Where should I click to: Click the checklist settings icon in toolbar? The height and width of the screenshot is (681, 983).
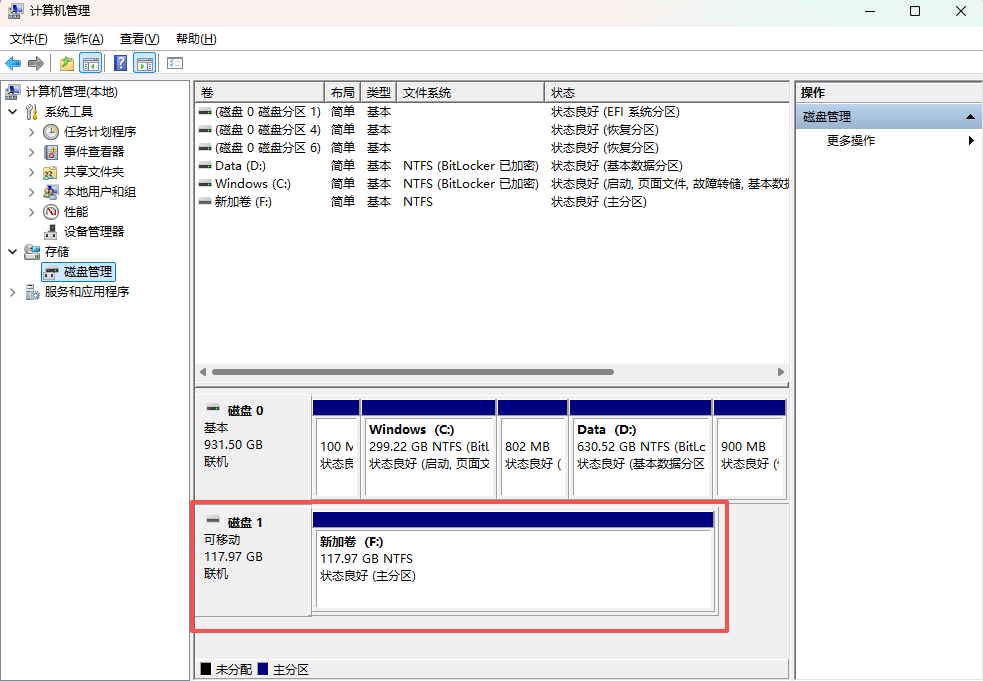[x=175, y=64]
